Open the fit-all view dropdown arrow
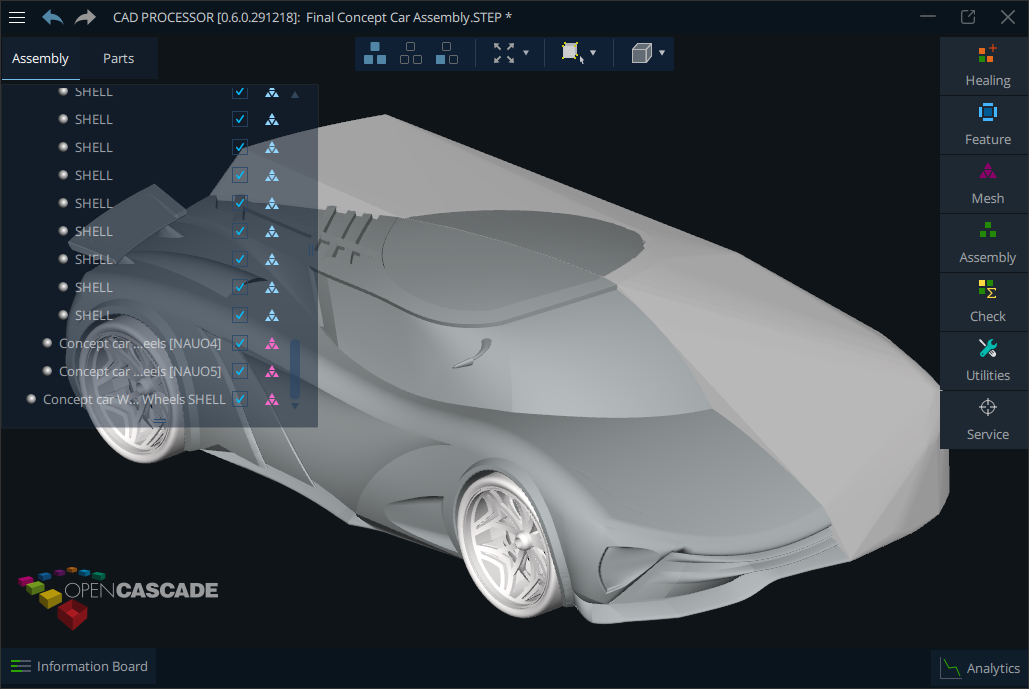Screen dimensions: 1029x689 (526, 53)
